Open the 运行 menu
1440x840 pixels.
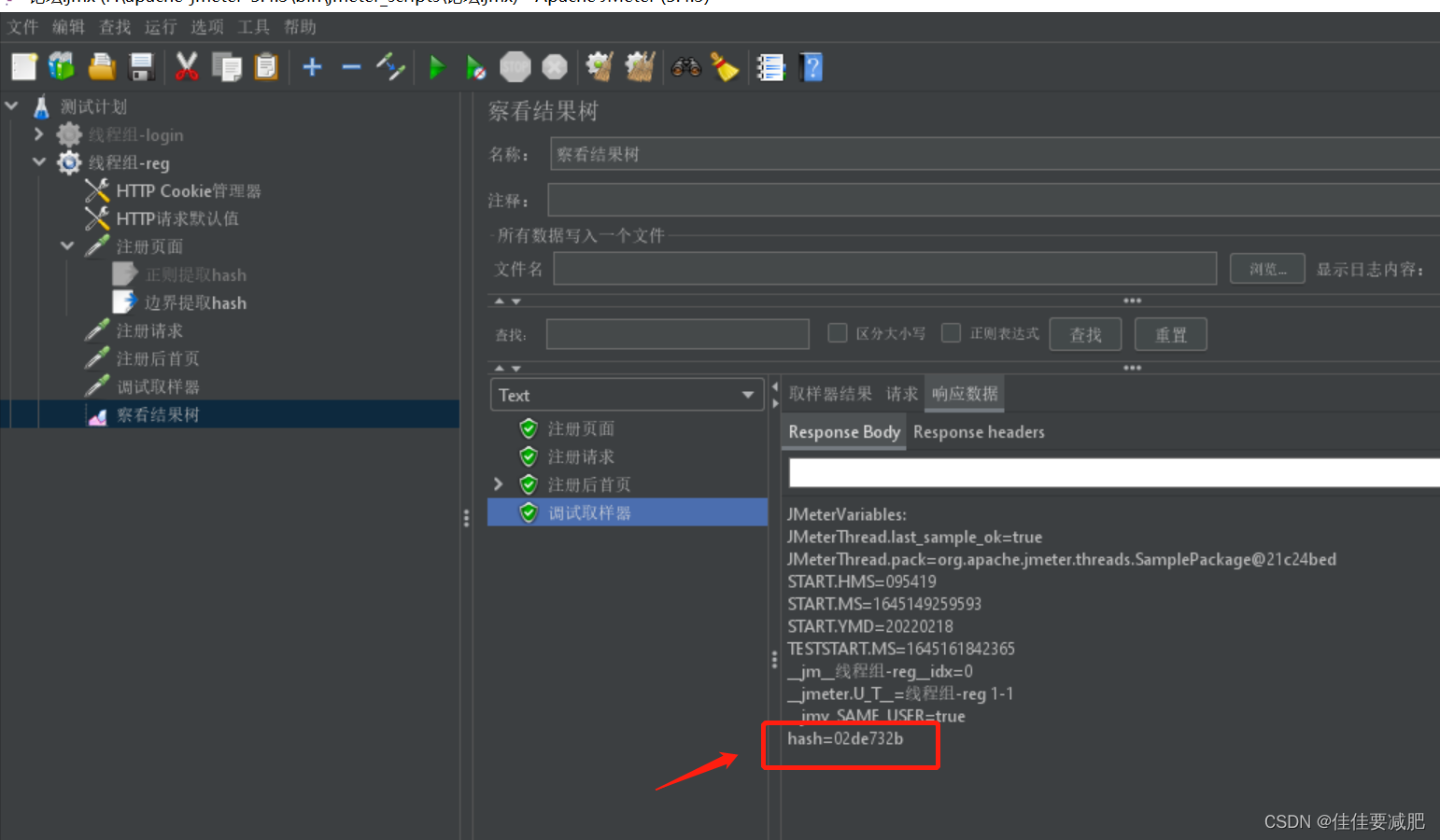[161, 27]
